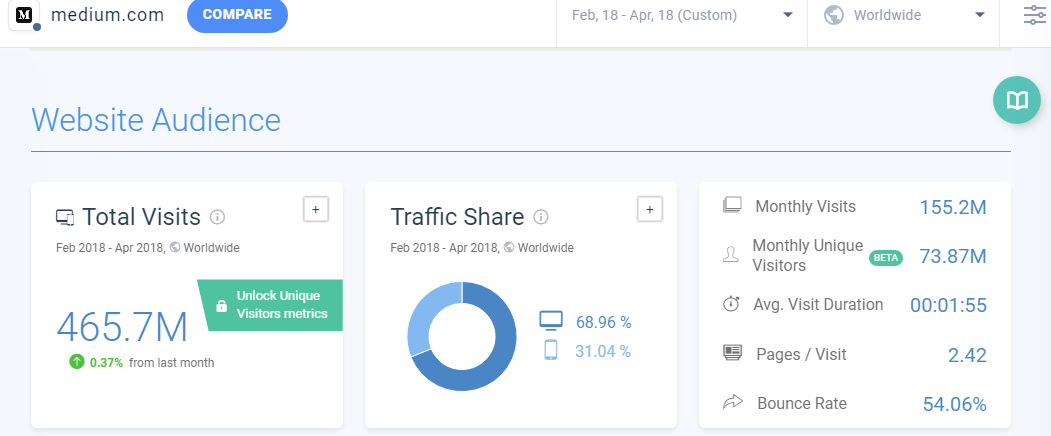1051x436 pixels.
Task: Click the globe icon next to Worldwide
Action: click(x=833, y=15)
